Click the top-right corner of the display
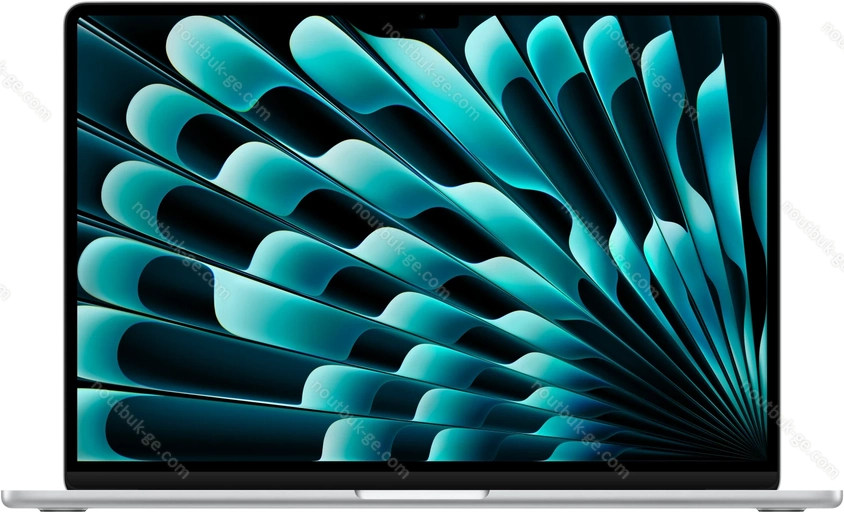The height and width of the screenshot is (513, 844). (x=764, y=18)
